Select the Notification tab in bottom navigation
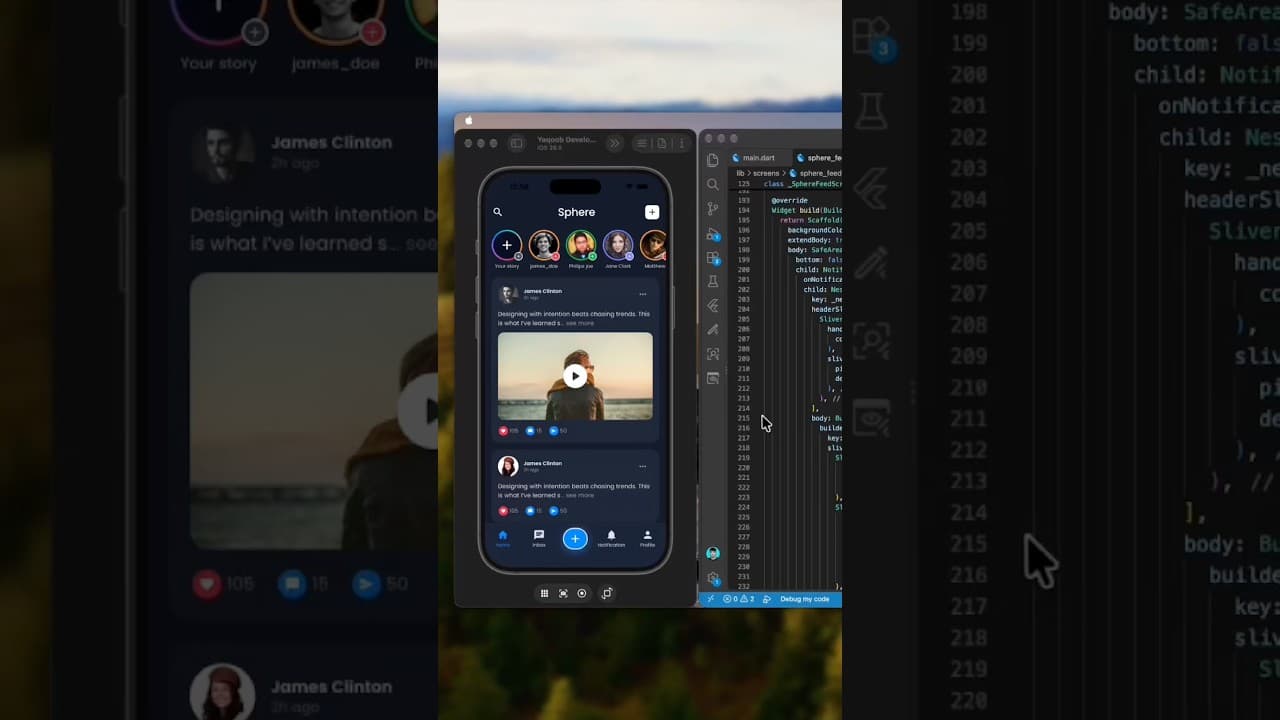The image size is (1280, 720). (611, 538)
